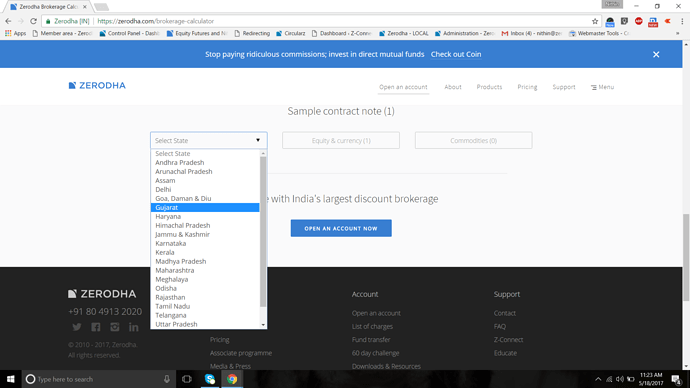Choose Uttar Pradesh from the state list

(x=205, y=324)
